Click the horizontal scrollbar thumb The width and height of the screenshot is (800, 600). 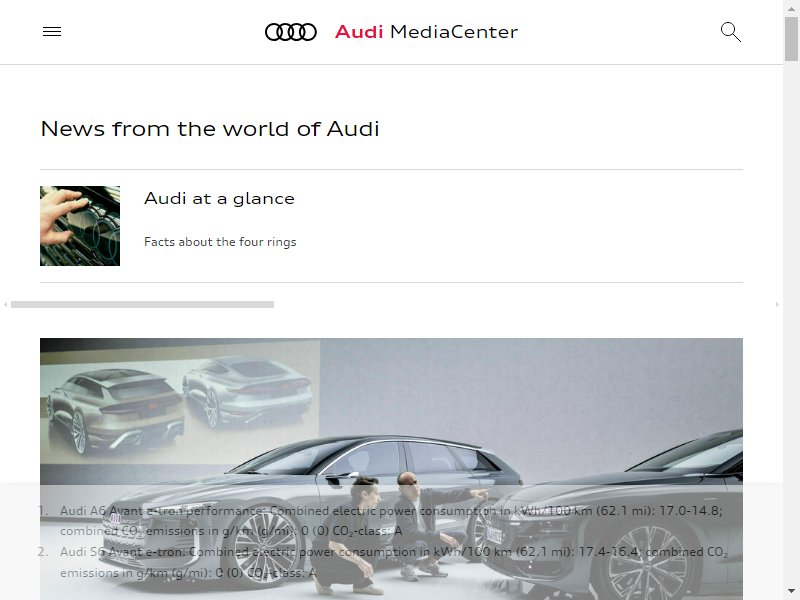point(142,305)
